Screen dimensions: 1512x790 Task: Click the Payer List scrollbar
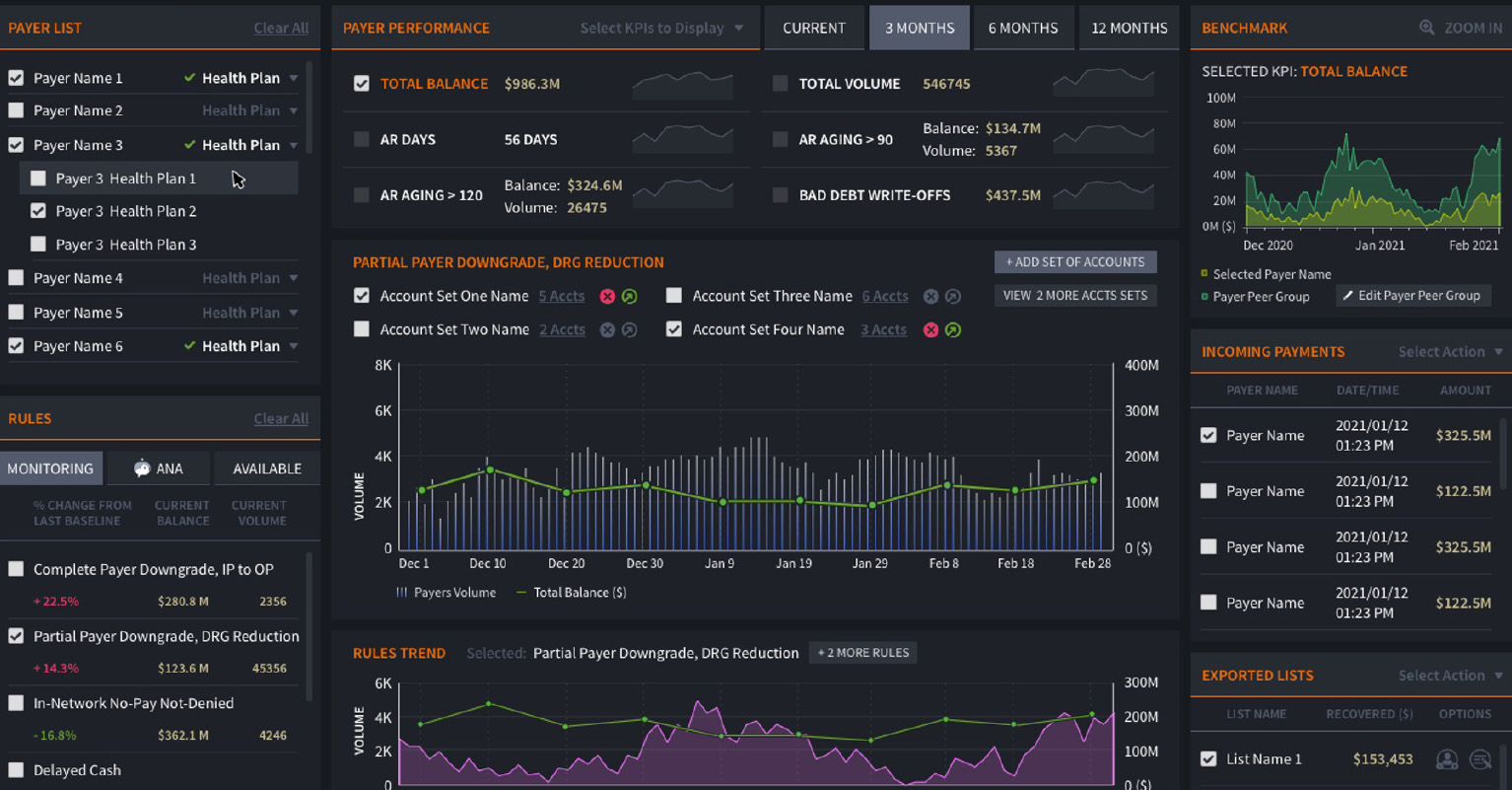click(x=309, y=108)
